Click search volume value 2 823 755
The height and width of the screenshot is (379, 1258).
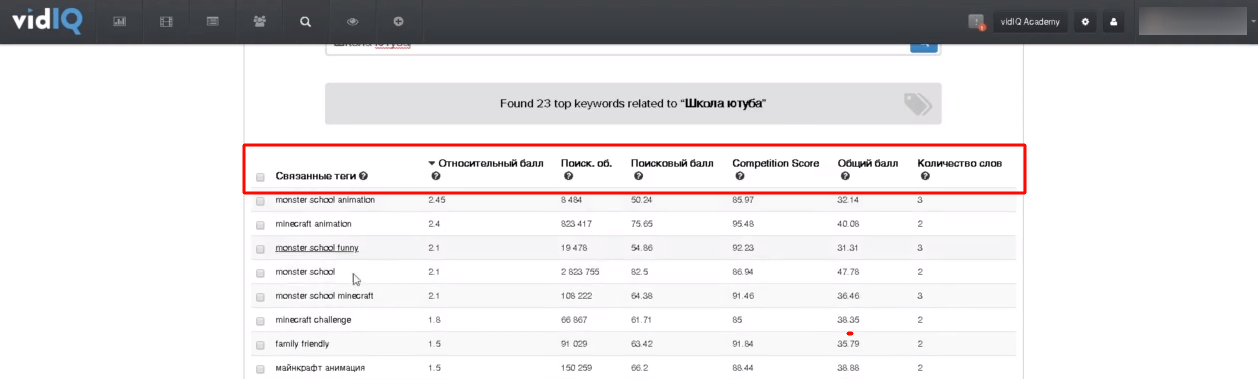(581, 272)
